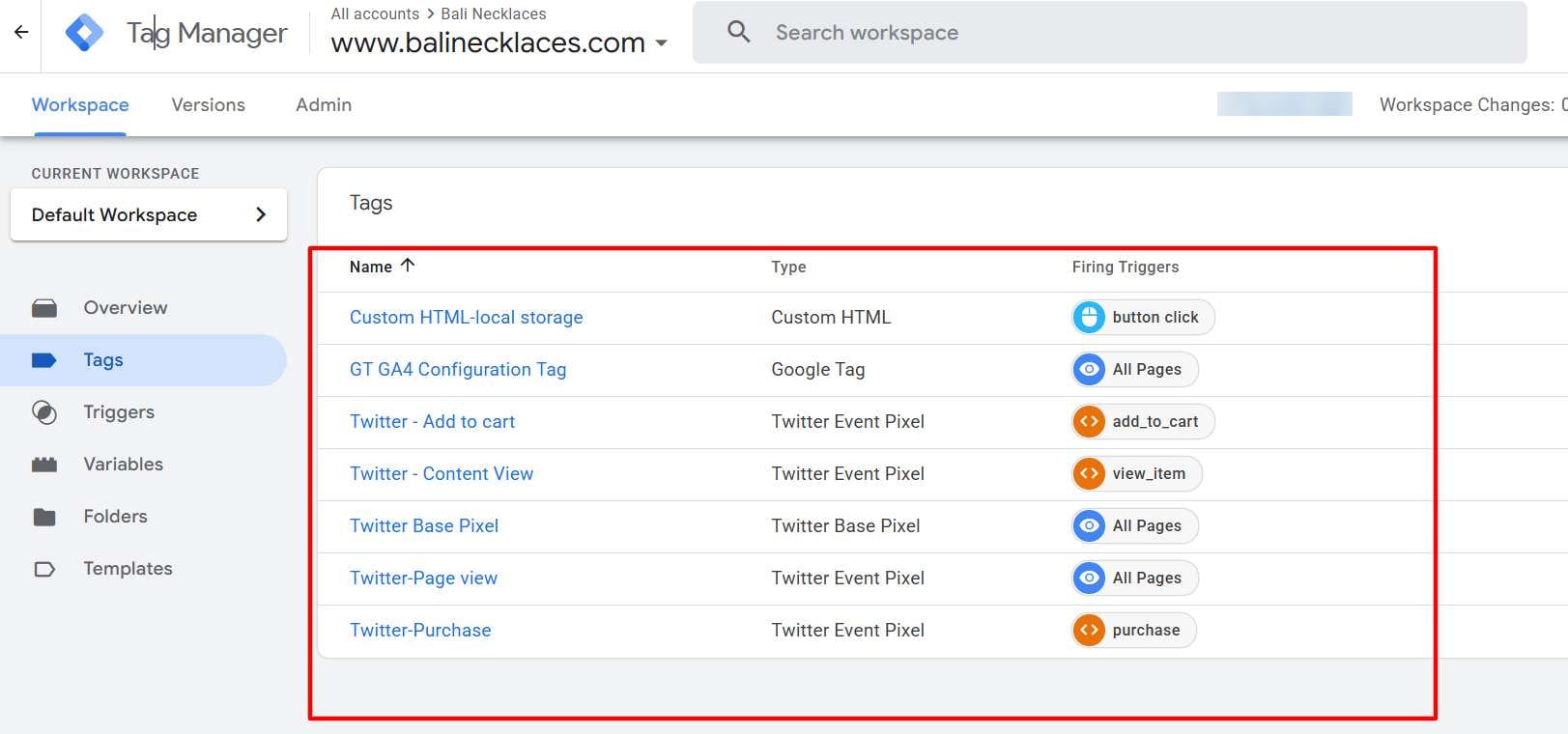Open the Admin tab

click(x=324, y=104)
